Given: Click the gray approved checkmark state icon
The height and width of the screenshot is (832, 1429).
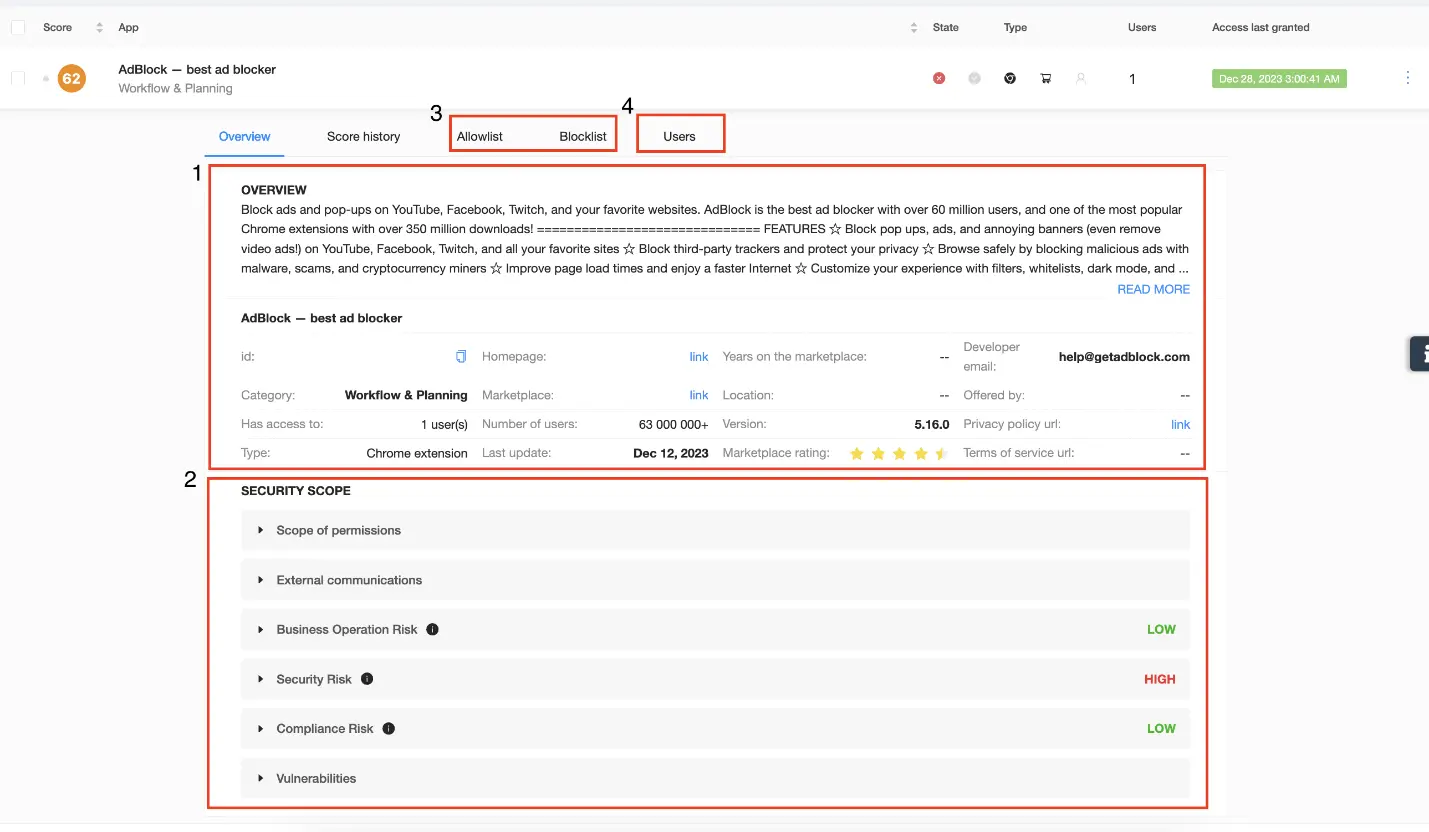Looking at the screenshot, I should [x=974, y=78].
